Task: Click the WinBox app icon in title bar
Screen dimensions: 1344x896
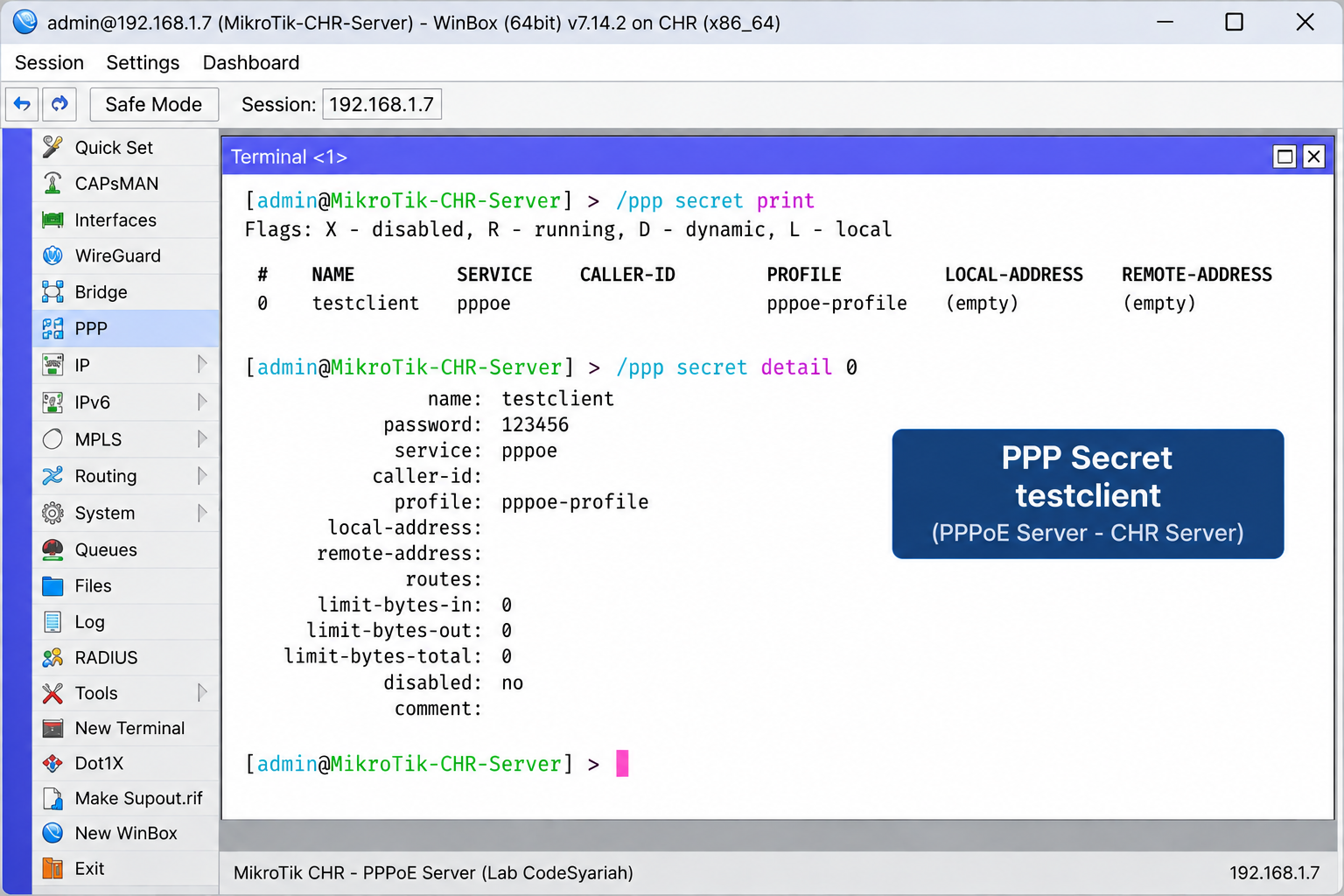Action: pos(24,22)
